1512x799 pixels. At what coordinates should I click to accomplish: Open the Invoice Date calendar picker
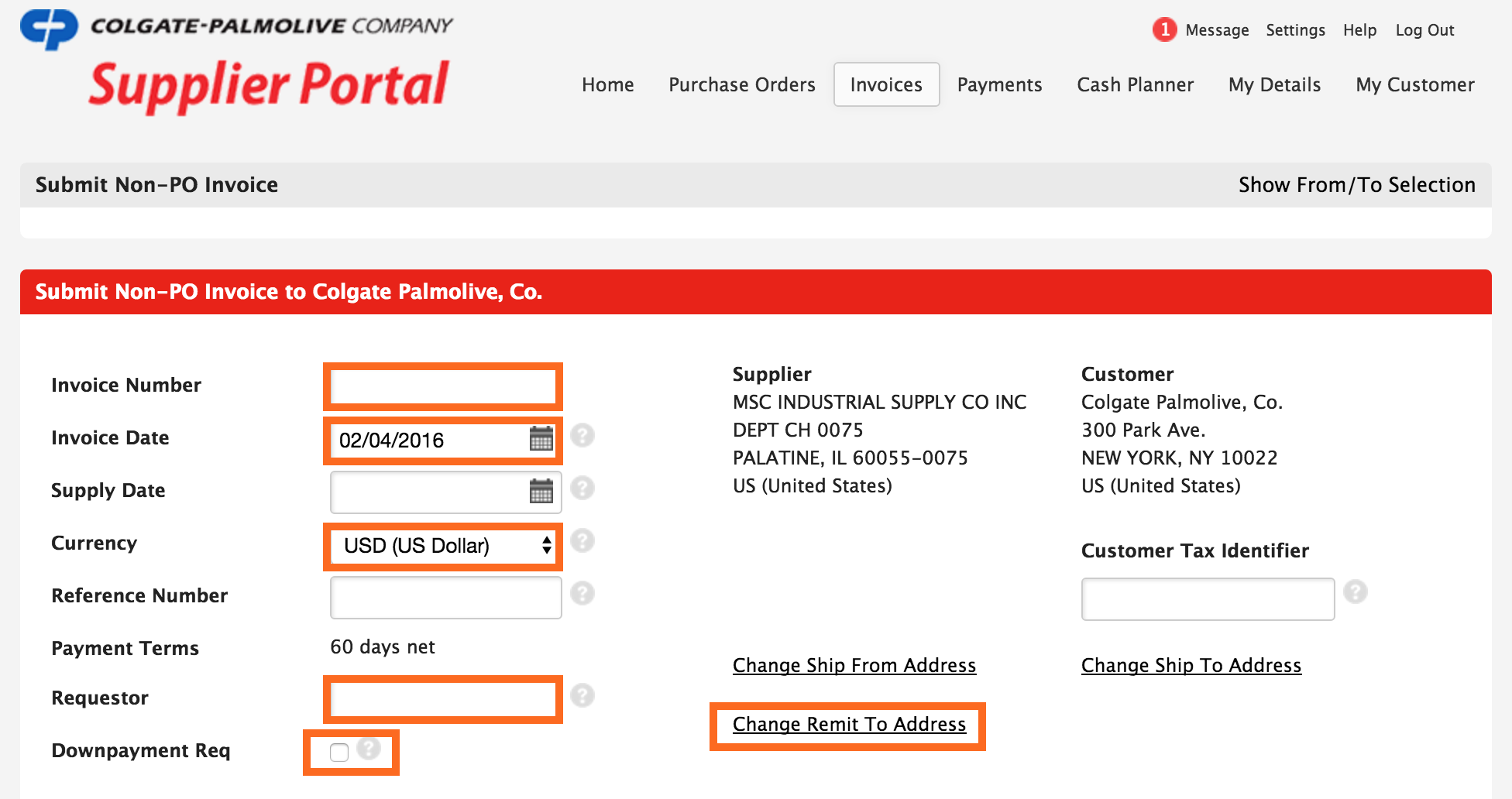point(541,439)
